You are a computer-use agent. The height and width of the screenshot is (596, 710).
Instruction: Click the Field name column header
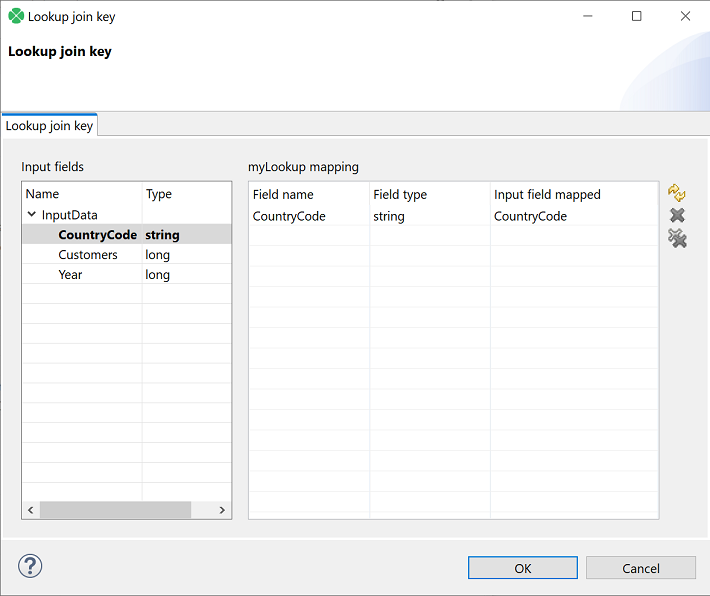click(x=283, y=195)
